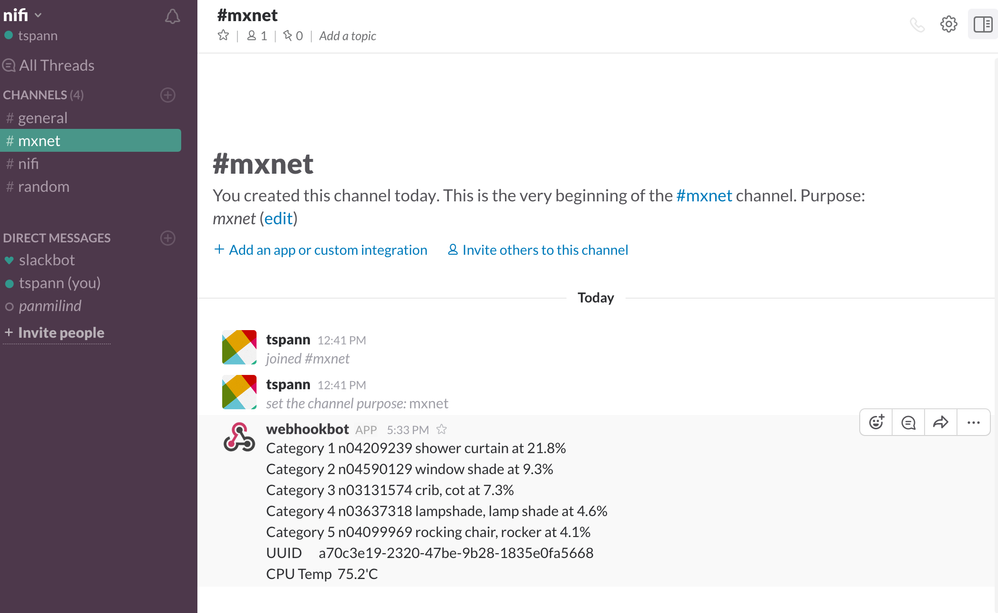Switch to the #general channel
The image size is (998, 613).
[x=45, y=117]
